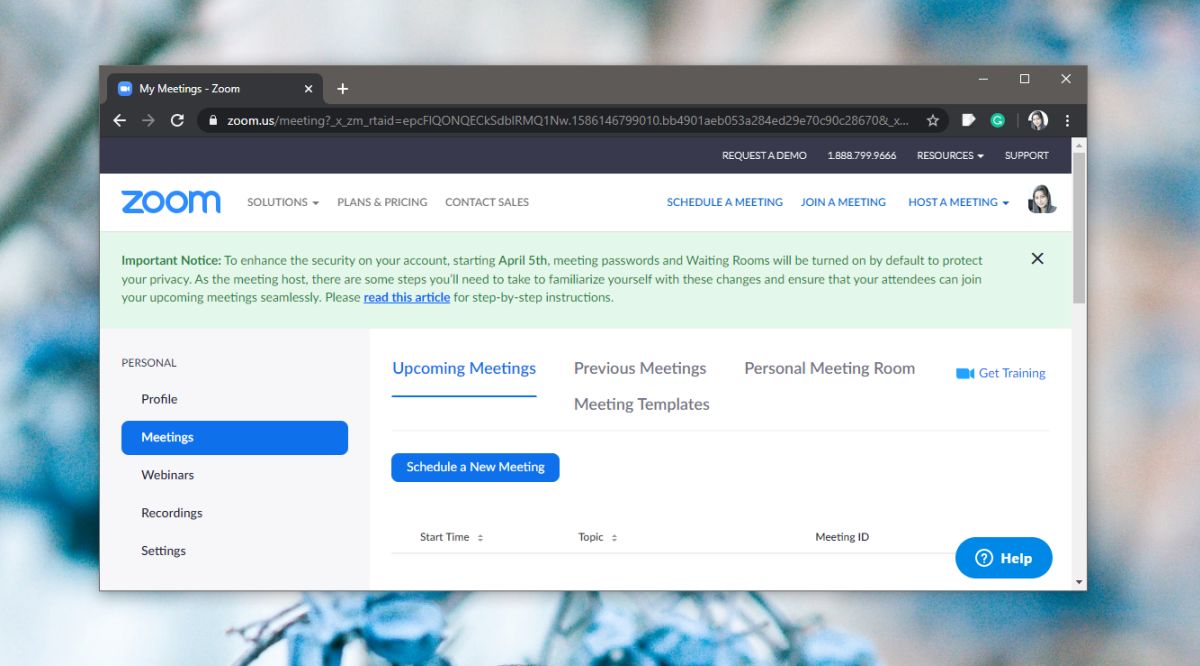Dismiss the Important Notice banner
This screenshot has height=666, width=1200.
tap(1037, 259)
